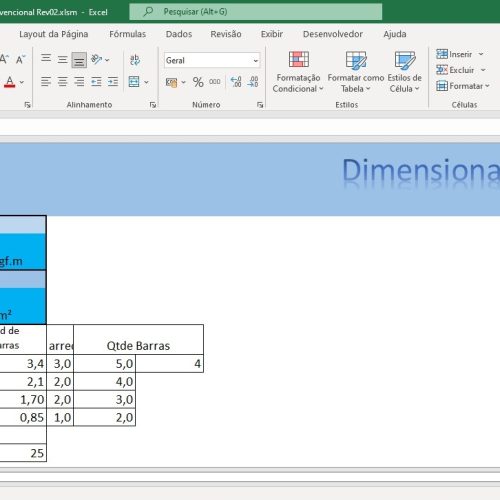The image size is (500, 500).
Task: Open font color swatch red A
Action: (x=10, y=82)
